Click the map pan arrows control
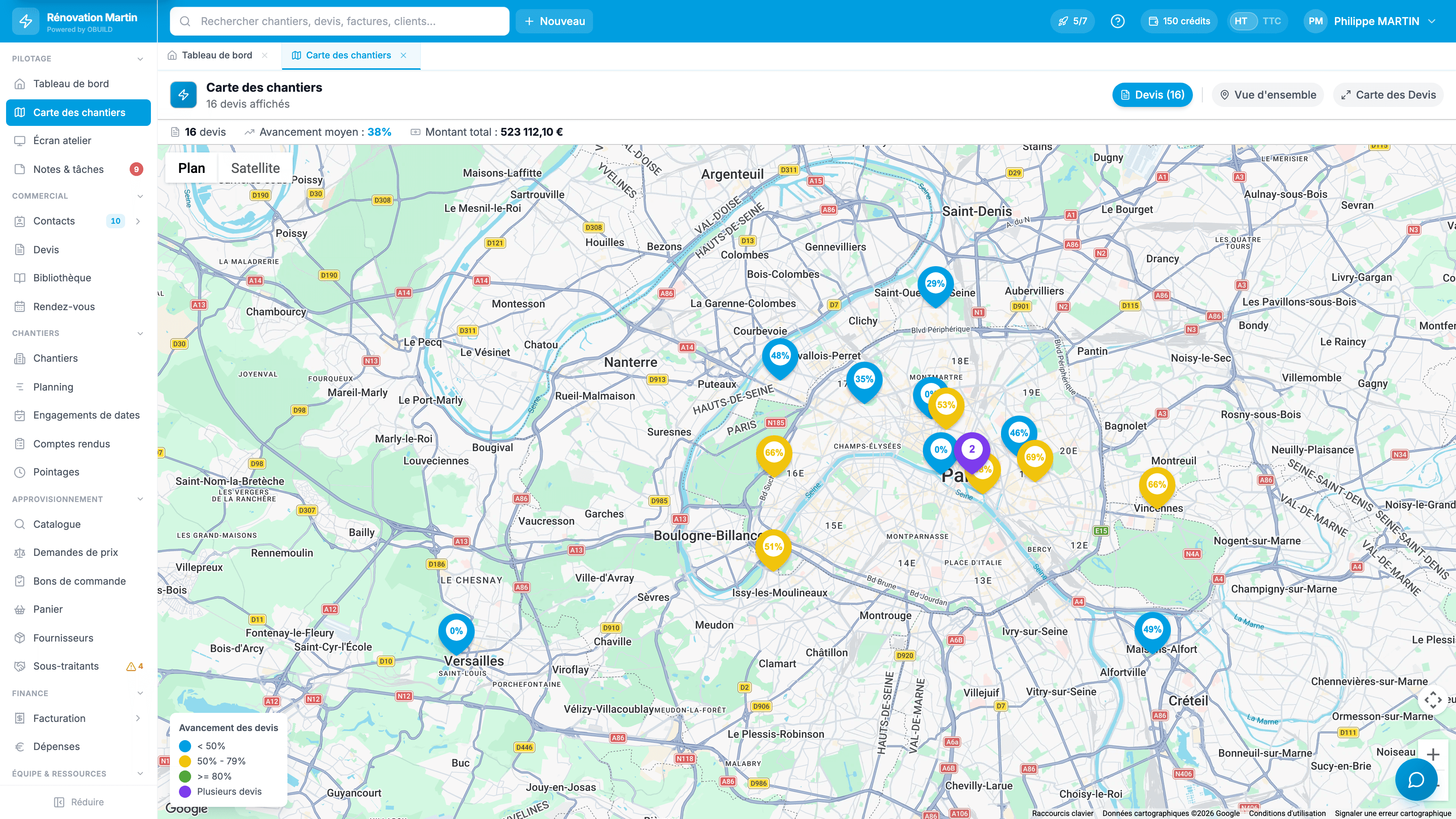 pyautogui.click(x=1433, y=700)
